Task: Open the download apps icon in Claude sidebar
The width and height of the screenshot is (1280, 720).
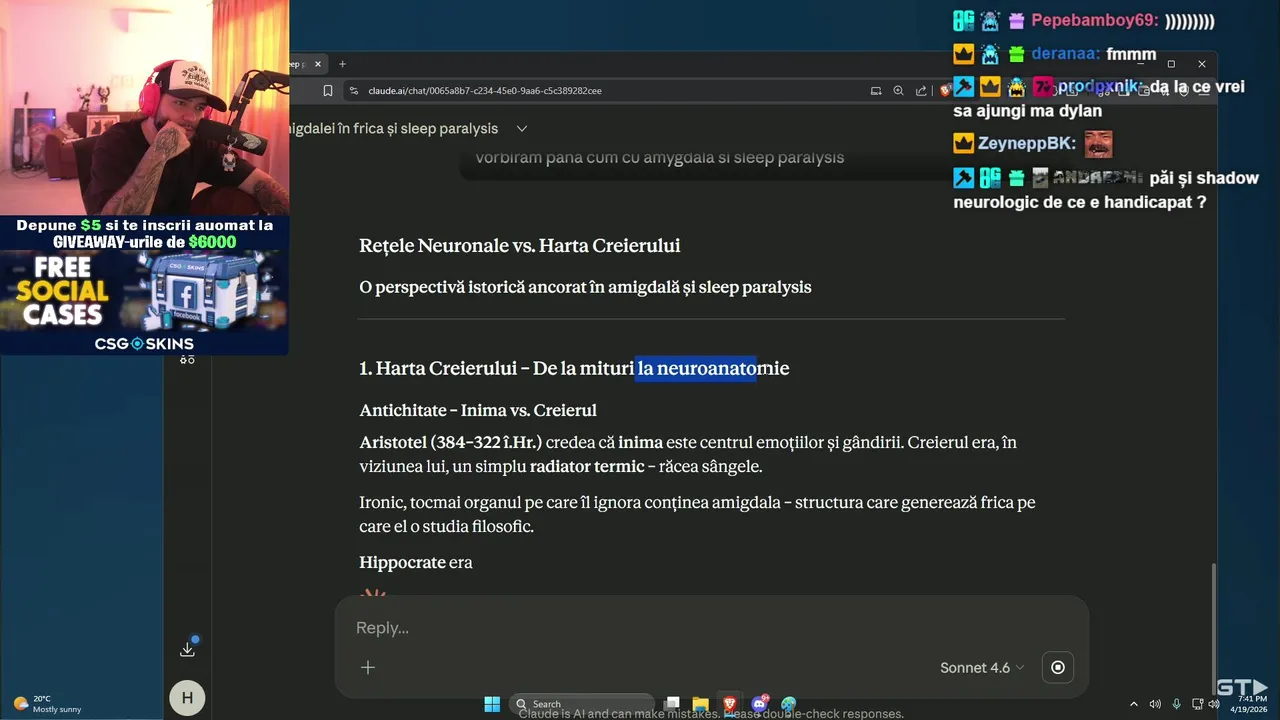Action: tap(187, 649)
